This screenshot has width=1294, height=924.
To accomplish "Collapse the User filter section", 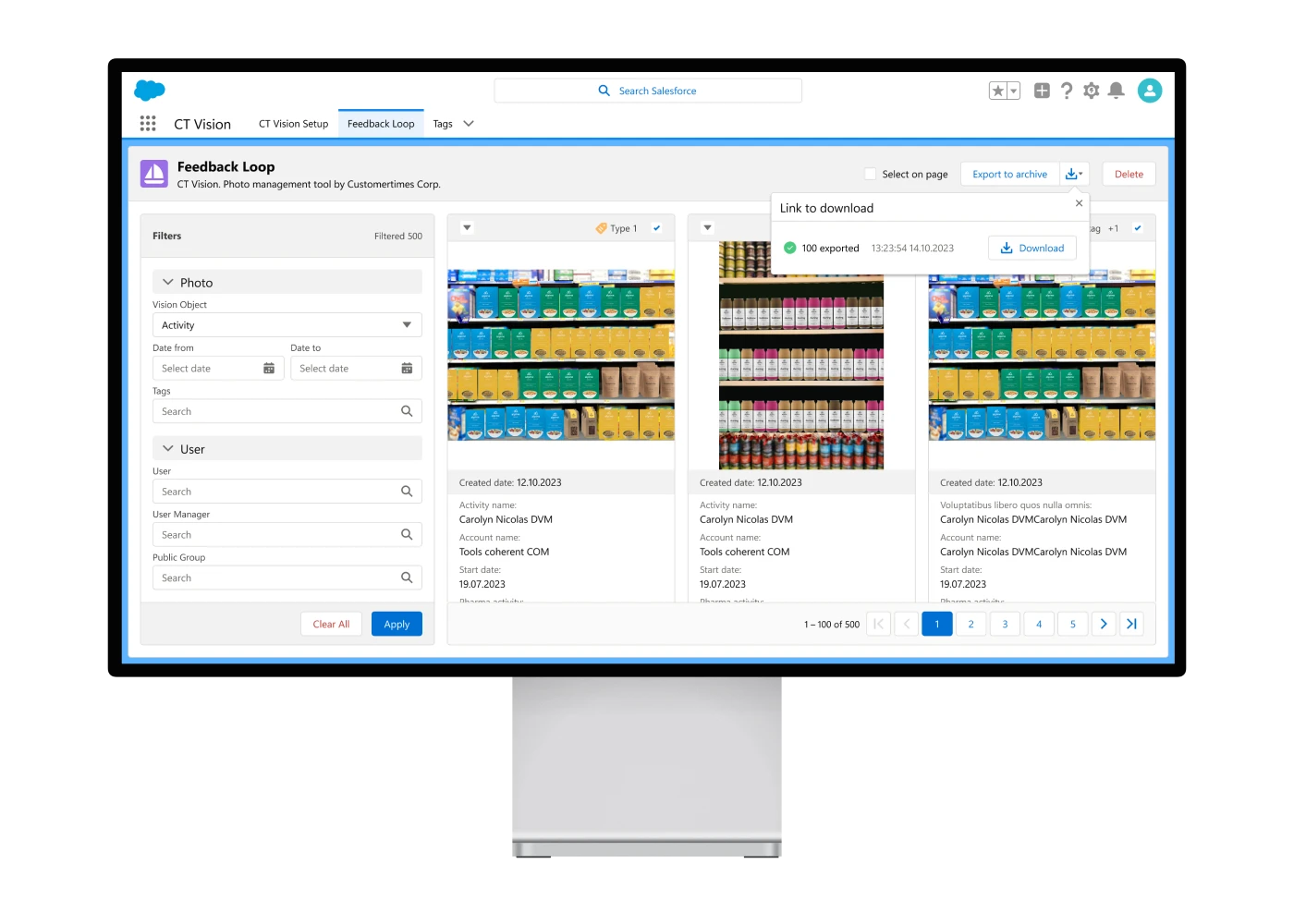I will [168, 449].
